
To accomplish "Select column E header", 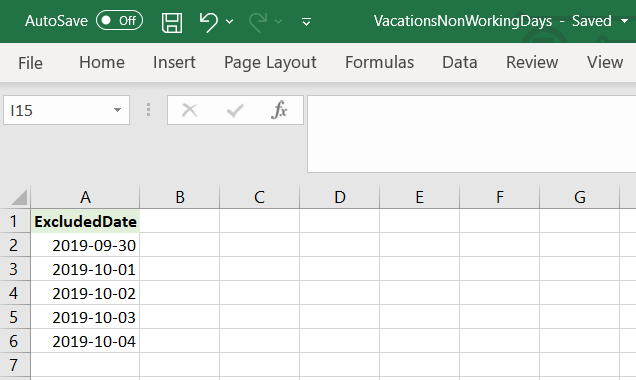I will pos(420,197).
